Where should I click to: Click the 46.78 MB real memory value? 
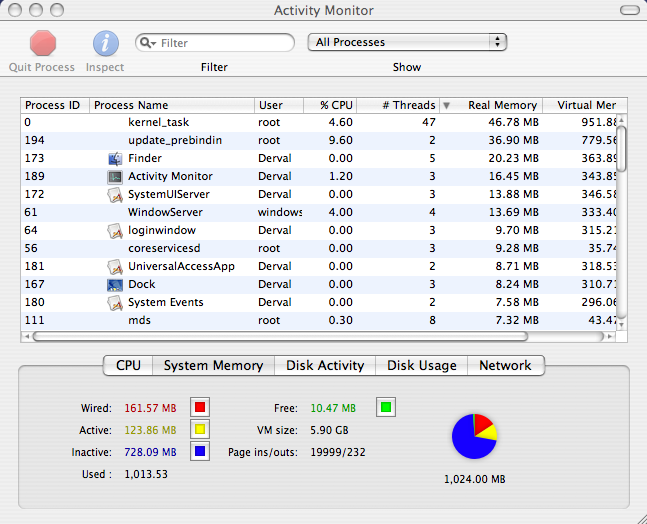pos(513,123)
